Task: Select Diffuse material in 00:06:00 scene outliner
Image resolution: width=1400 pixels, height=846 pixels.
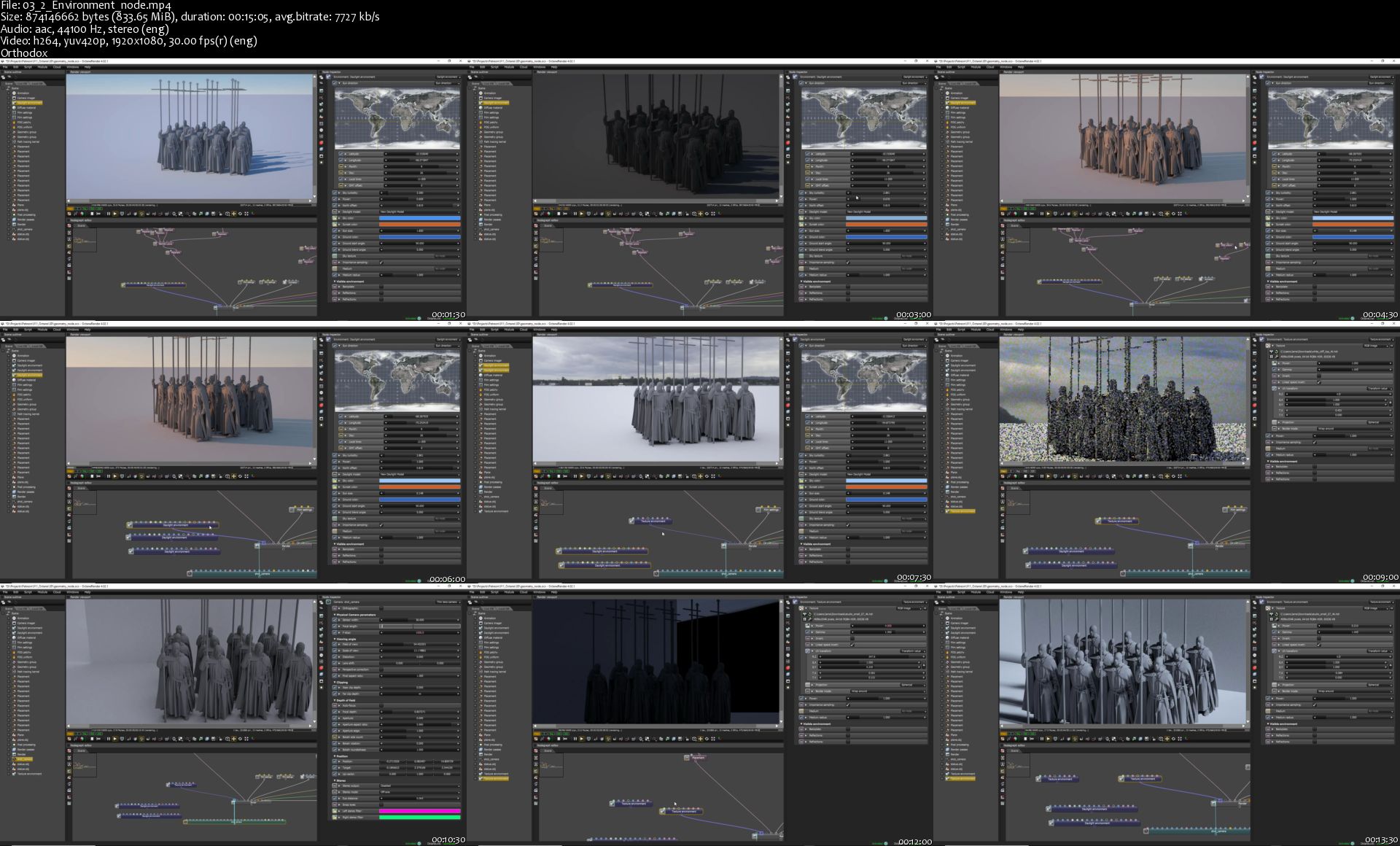Action: pos(28,380)
